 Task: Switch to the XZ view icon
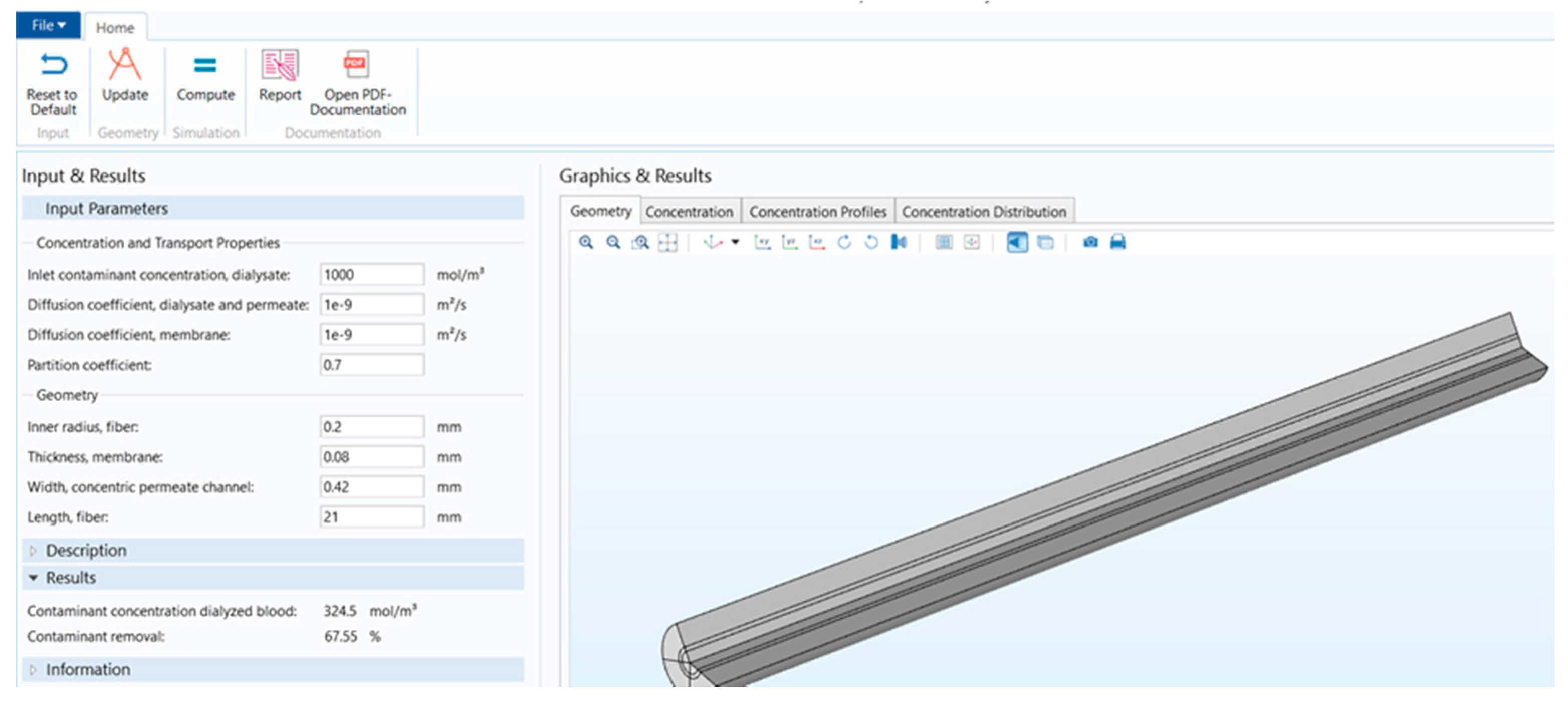click(x=816, y=242)
